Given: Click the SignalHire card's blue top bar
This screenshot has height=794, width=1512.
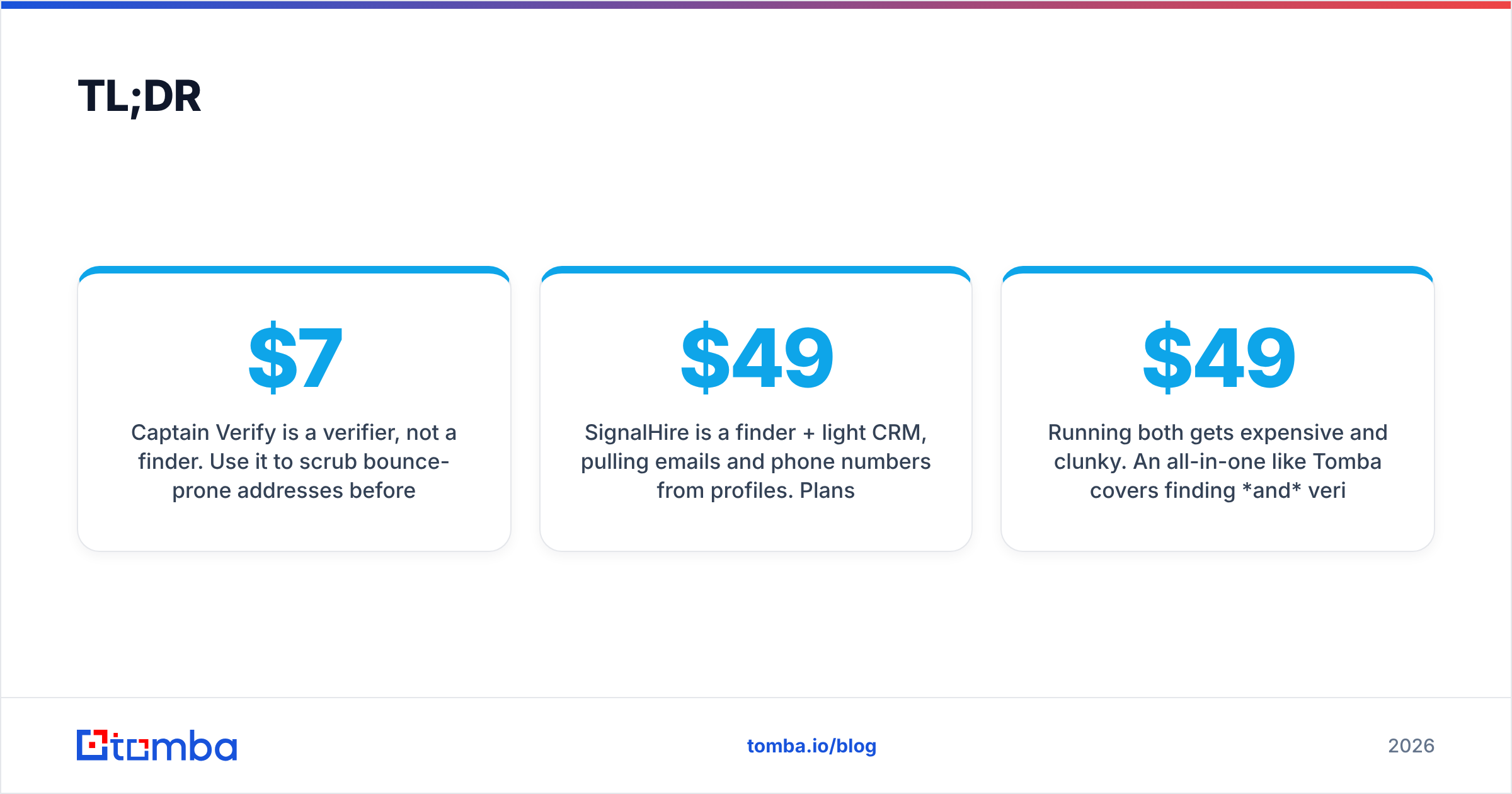Looking at the screenshot, I should tap(756, 270).
